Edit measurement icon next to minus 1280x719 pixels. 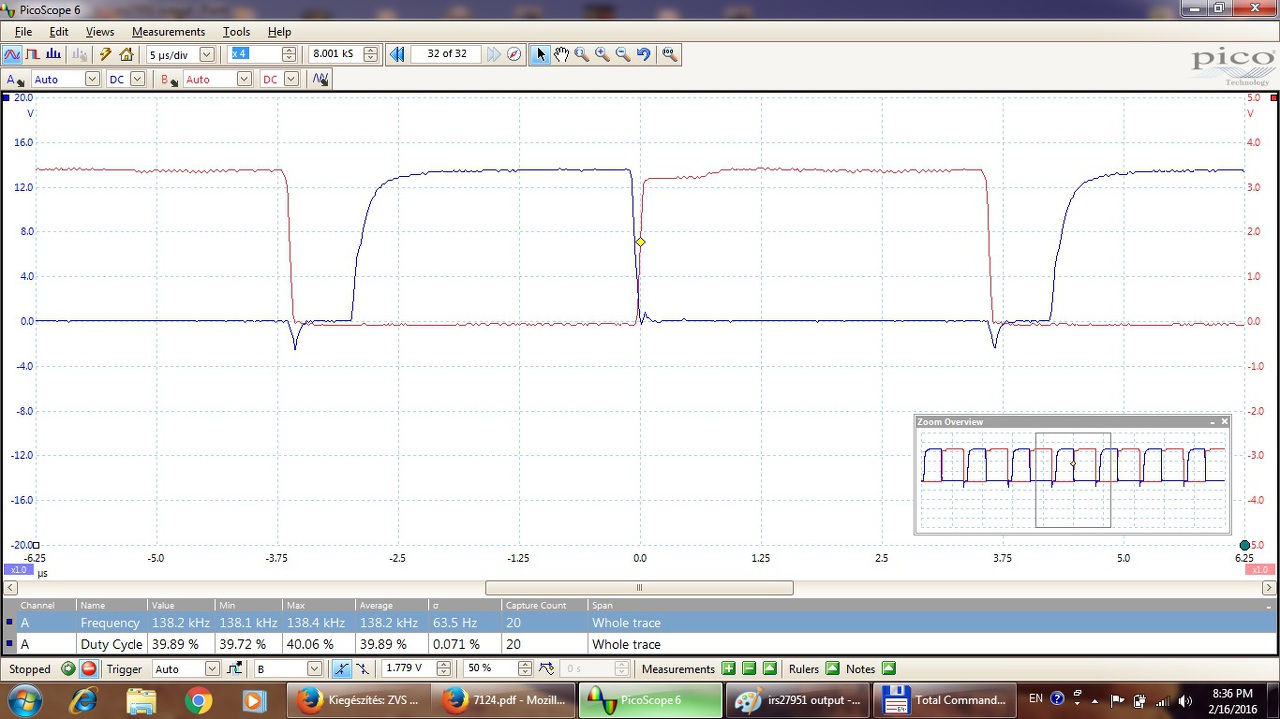pos(770,669)
